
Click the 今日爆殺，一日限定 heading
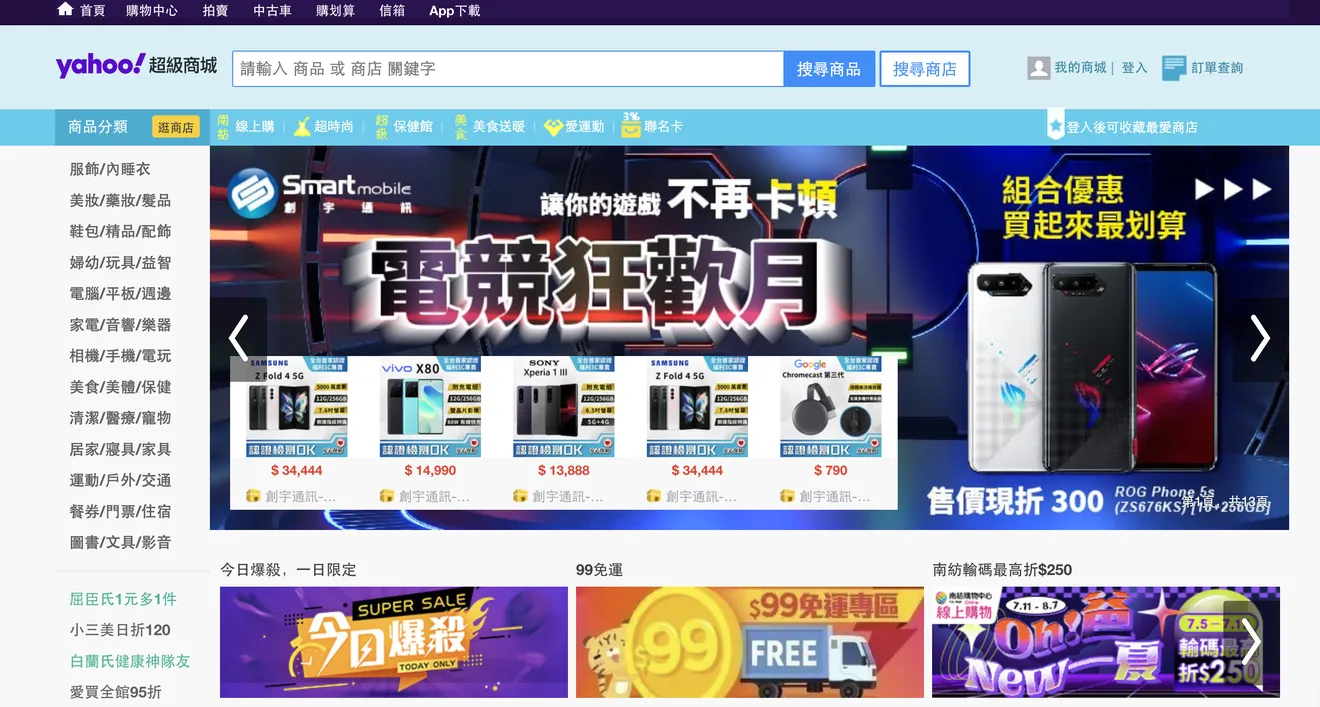(x=288, y=569)
